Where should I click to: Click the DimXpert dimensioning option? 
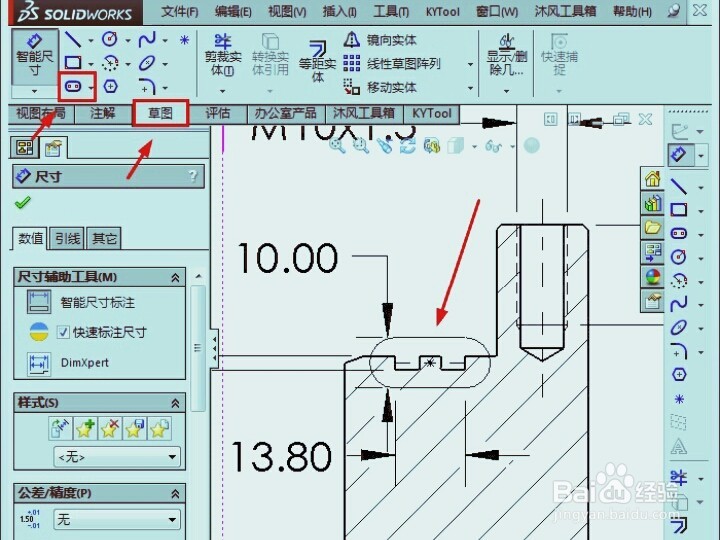point(68,363)
